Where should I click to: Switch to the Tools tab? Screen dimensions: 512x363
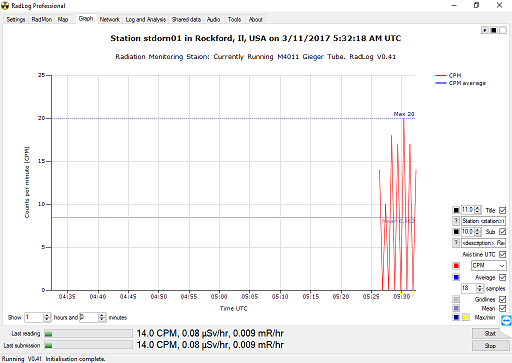tap(234, 20)
